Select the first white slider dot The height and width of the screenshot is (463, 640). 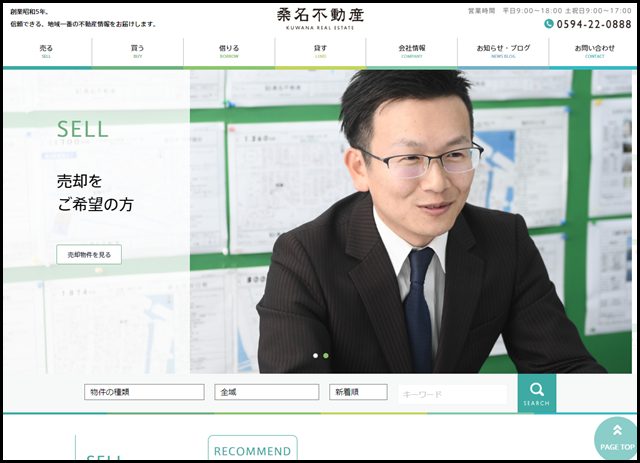[x=315, y=356]
